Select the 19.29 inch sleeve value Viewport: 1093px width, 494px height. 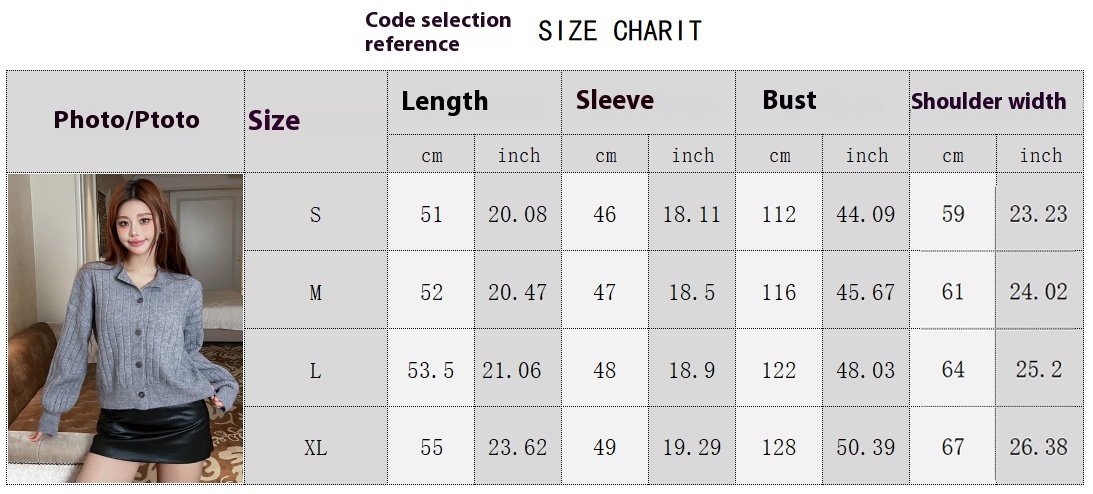(692, 447)
